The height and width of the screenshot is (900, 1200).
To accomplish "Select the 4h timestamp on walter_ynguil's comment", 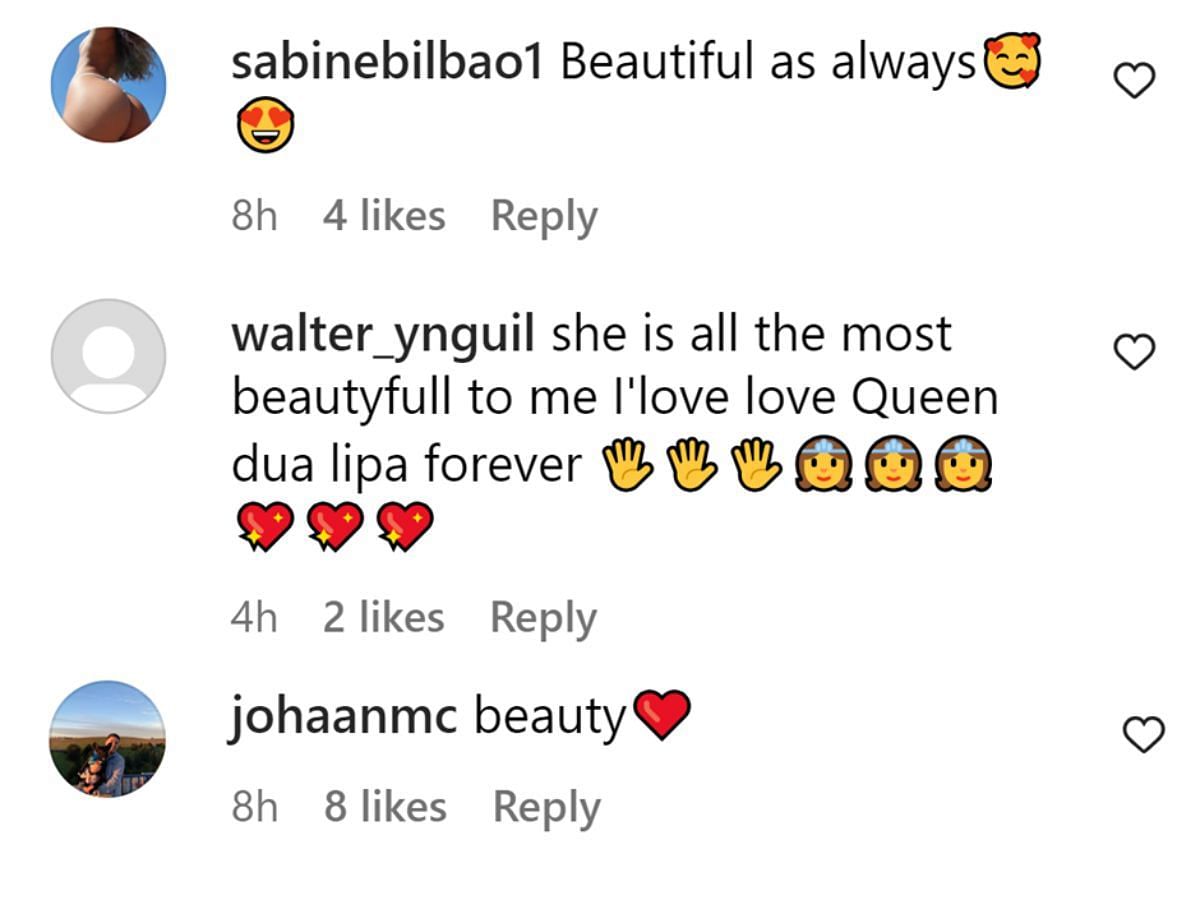I will (253, 617).
